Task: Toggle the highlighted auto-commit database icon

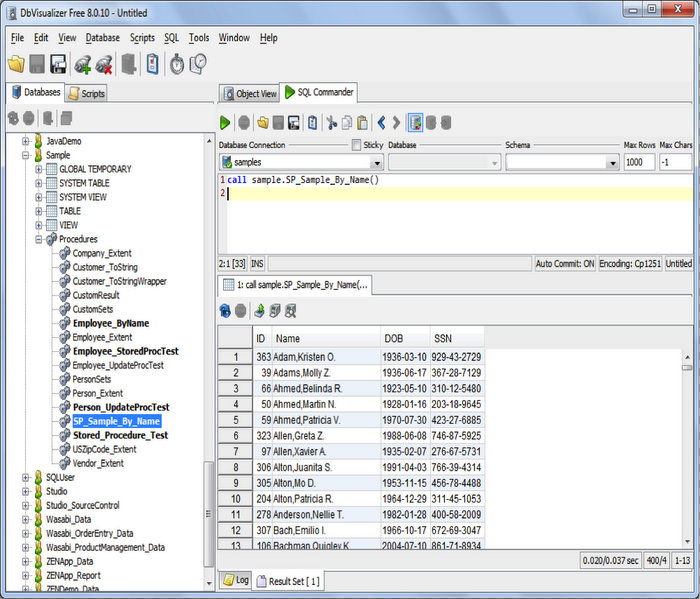Action: (x=415, y=123)
